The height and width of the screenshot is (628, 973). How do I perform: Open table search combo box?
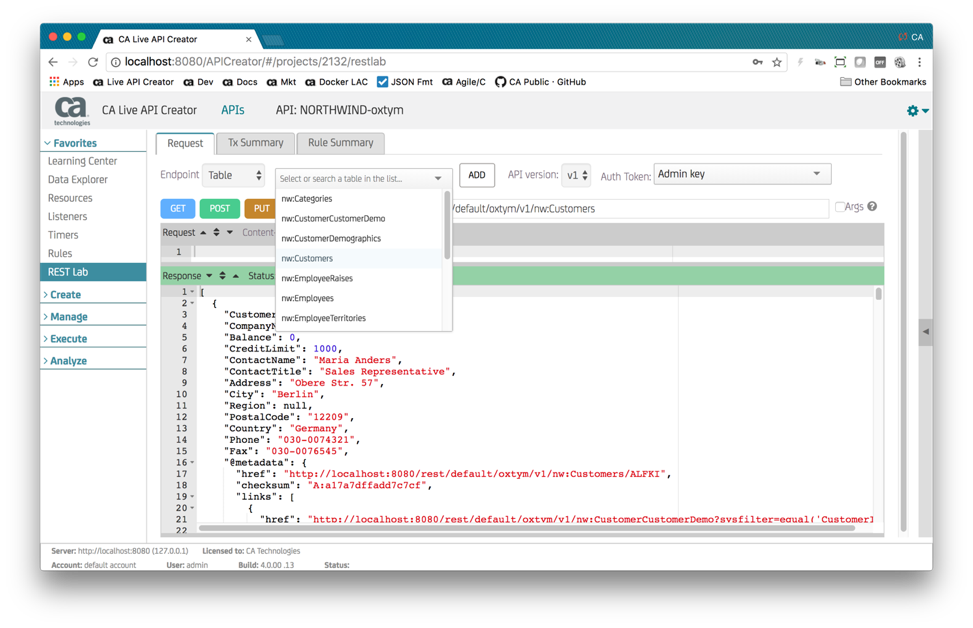click(362, 179)
